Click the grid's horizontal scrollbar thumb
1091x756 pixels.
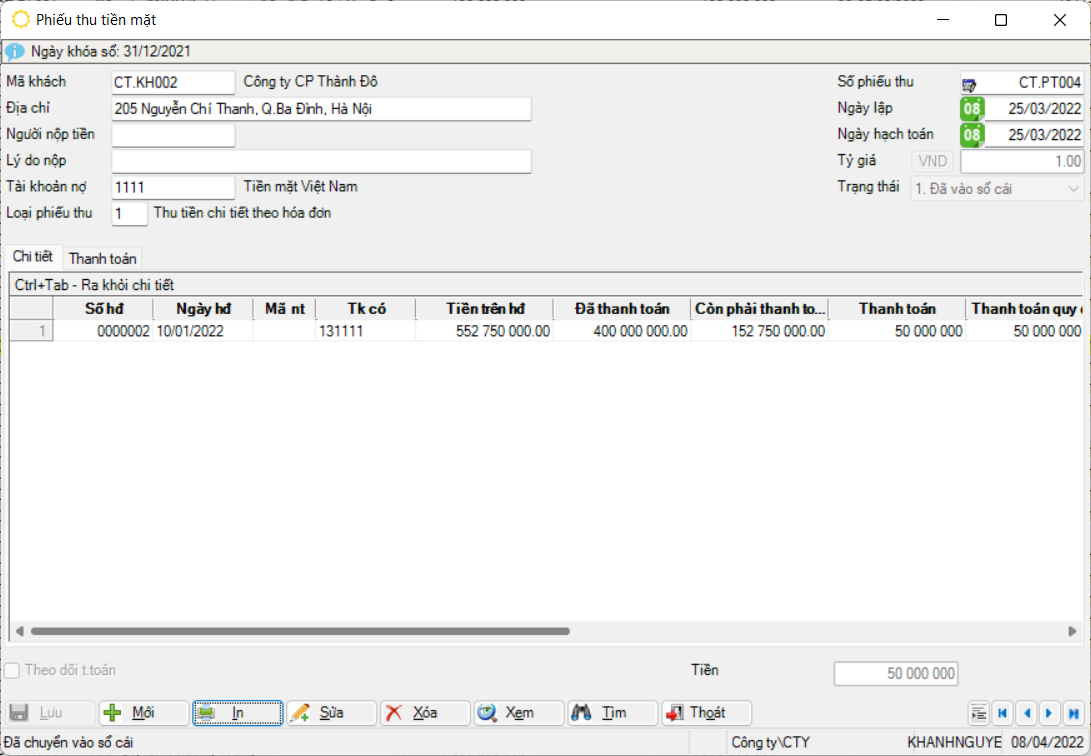[x=300, y=632]
